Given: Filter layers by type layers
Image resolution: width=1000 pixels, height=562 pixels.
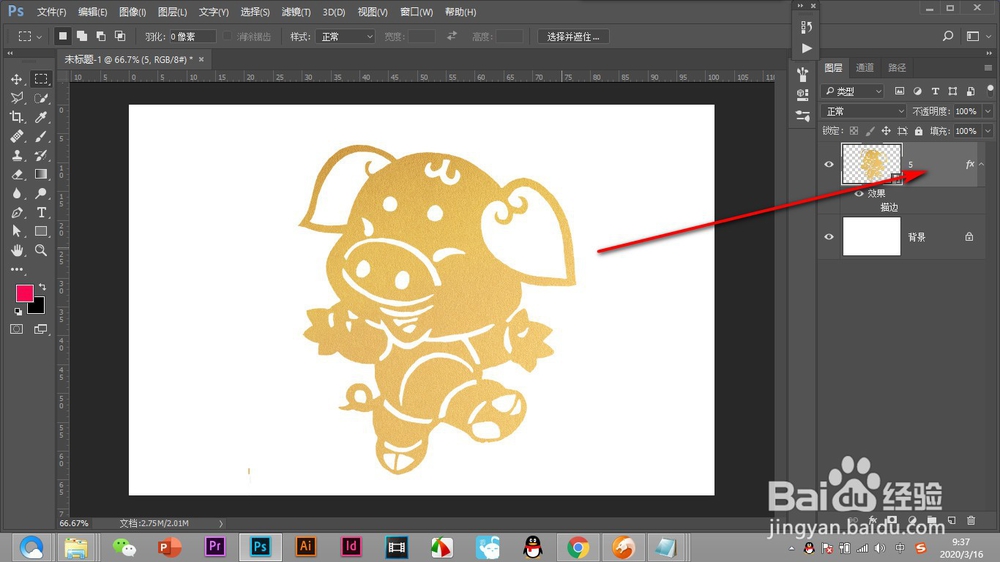Looking at the screenshot, I should coord(935,91).
